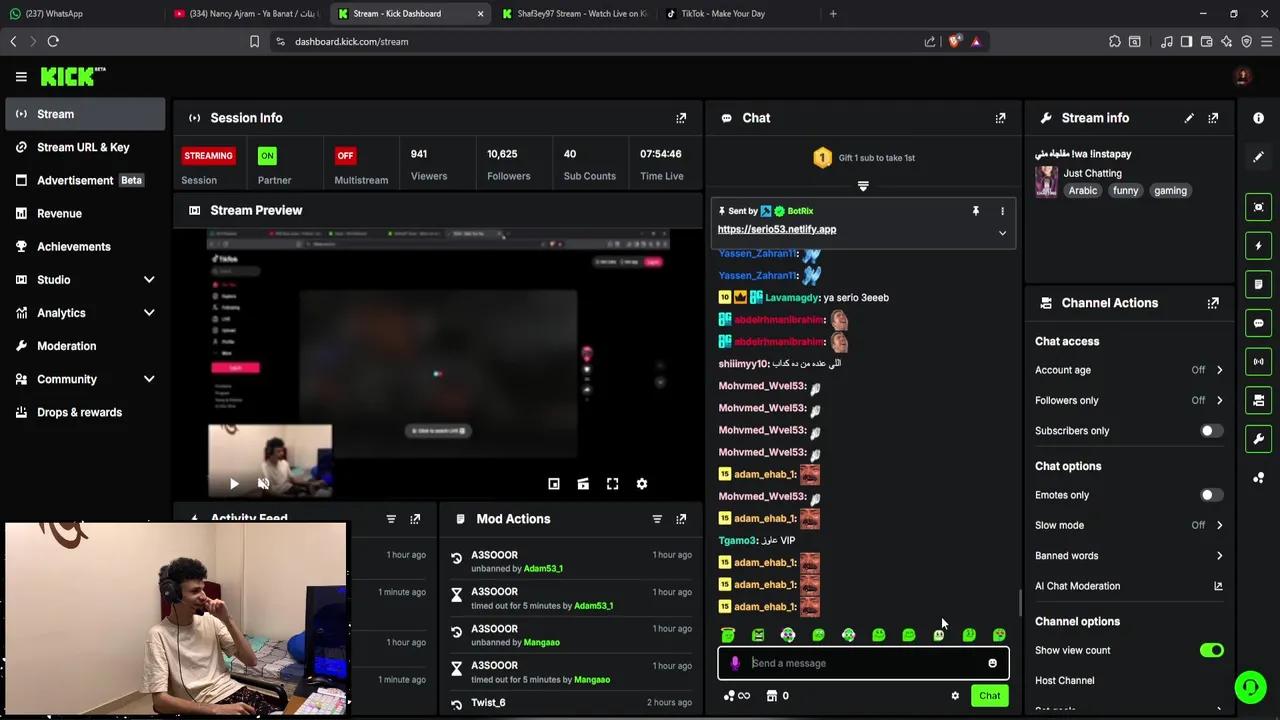This screenshot has height=720, width=1280.
Task: Open a new browser tab
Action: (833, 14)
